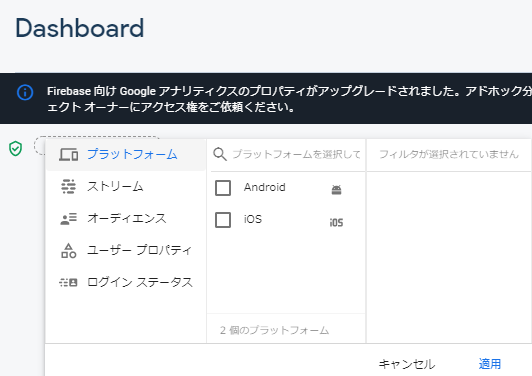
Task: Apply filters with the 適用 button
Action: [x=490, y=364]
